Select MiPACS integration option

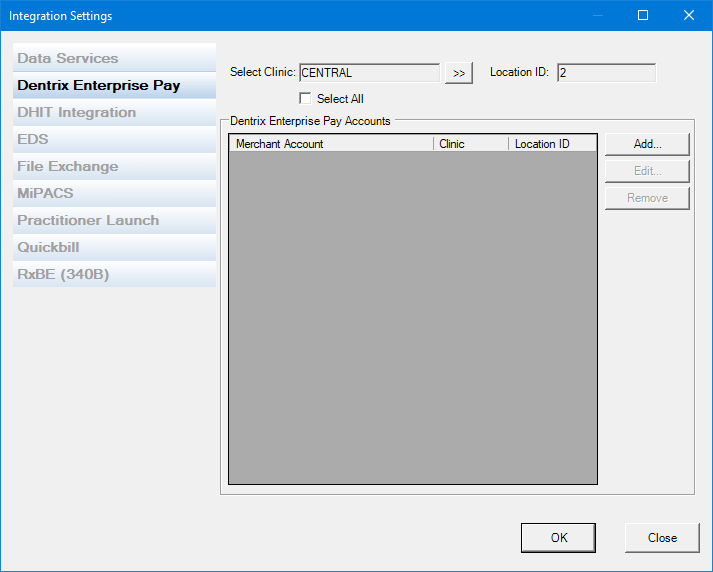(x=114, y=193)
